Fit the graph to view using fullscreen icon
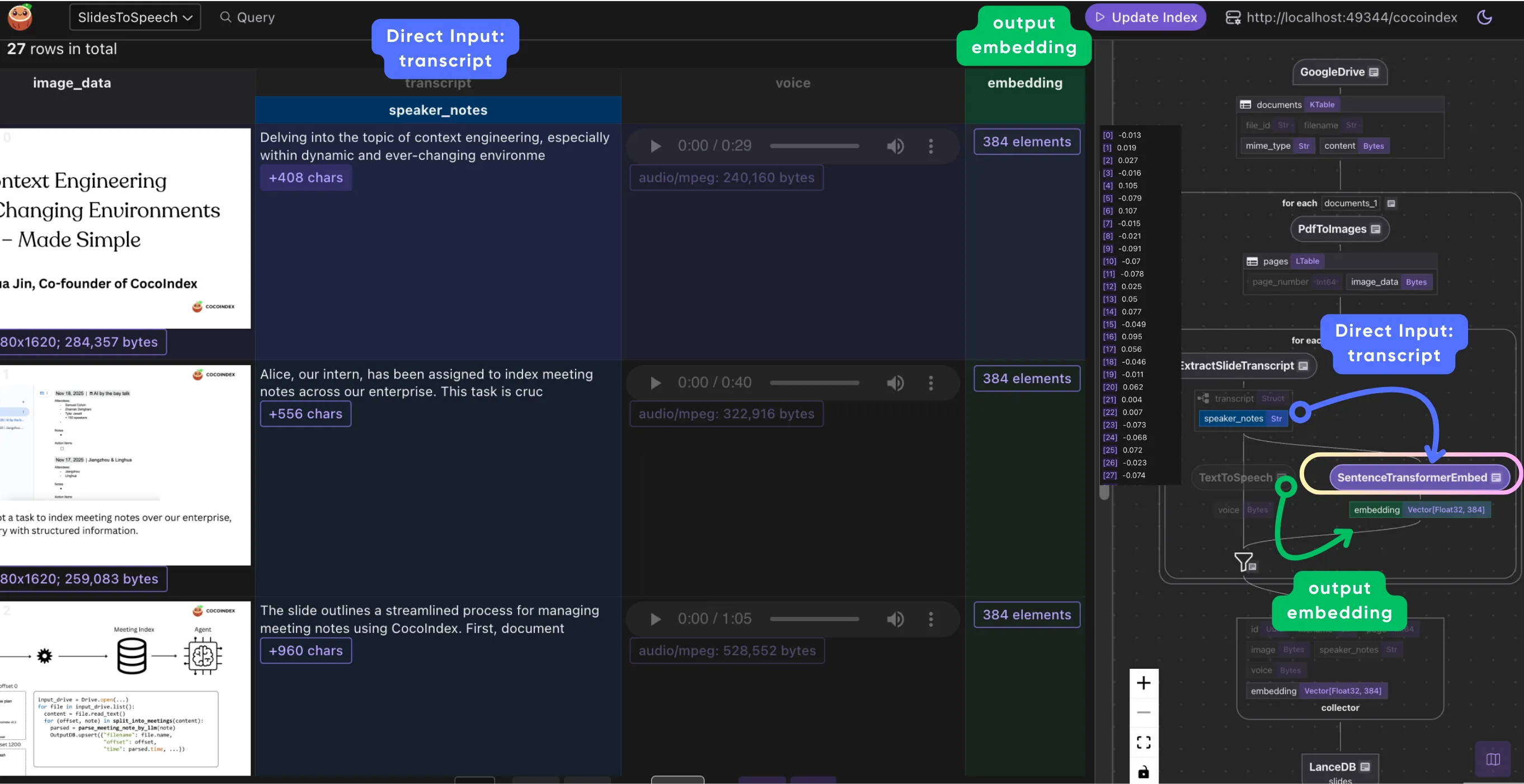The image size is (1524, 784). 1144,742
